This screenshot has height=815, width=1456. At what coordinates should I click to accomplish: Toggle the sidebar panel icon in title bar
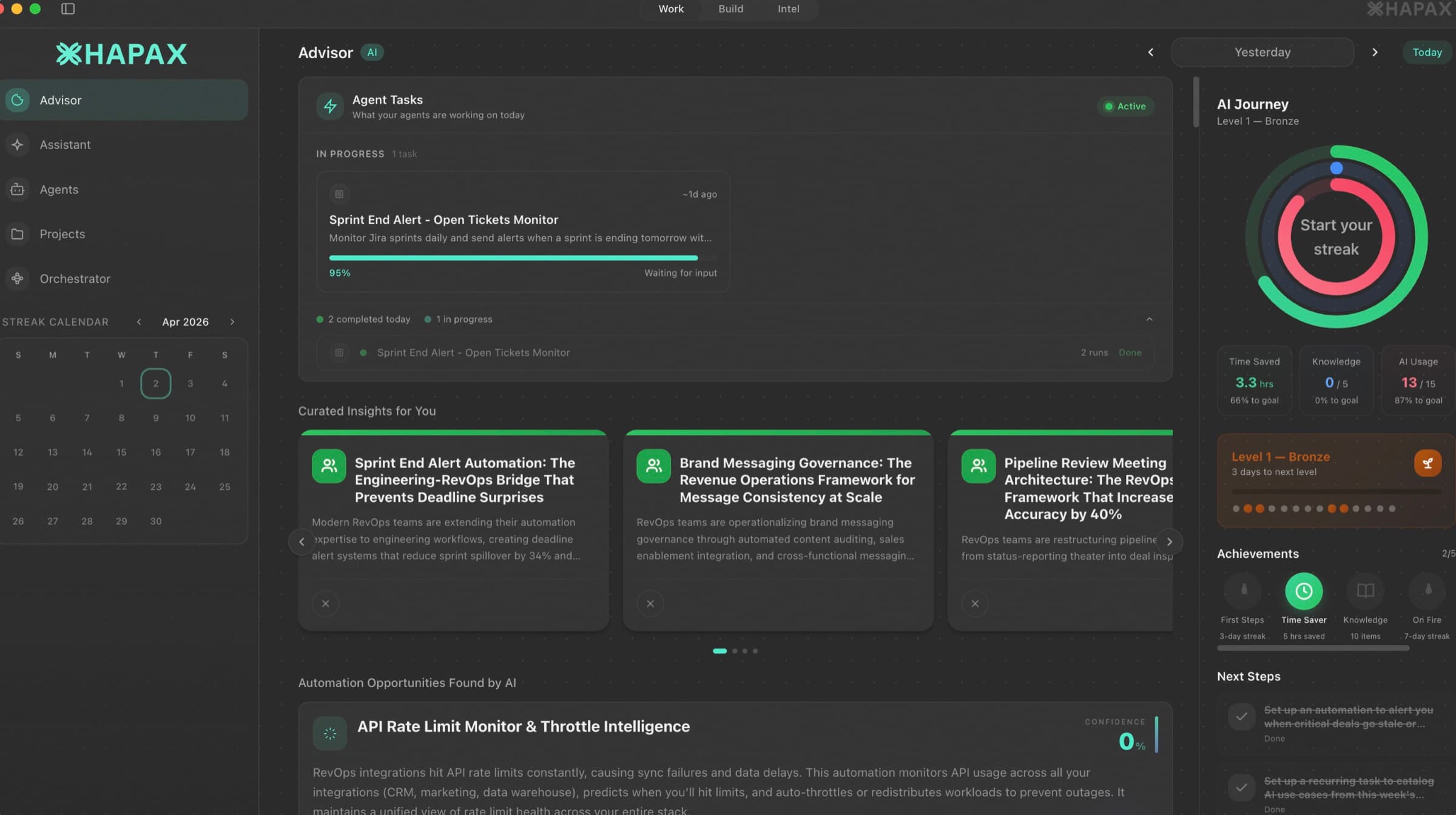point(68,8)
